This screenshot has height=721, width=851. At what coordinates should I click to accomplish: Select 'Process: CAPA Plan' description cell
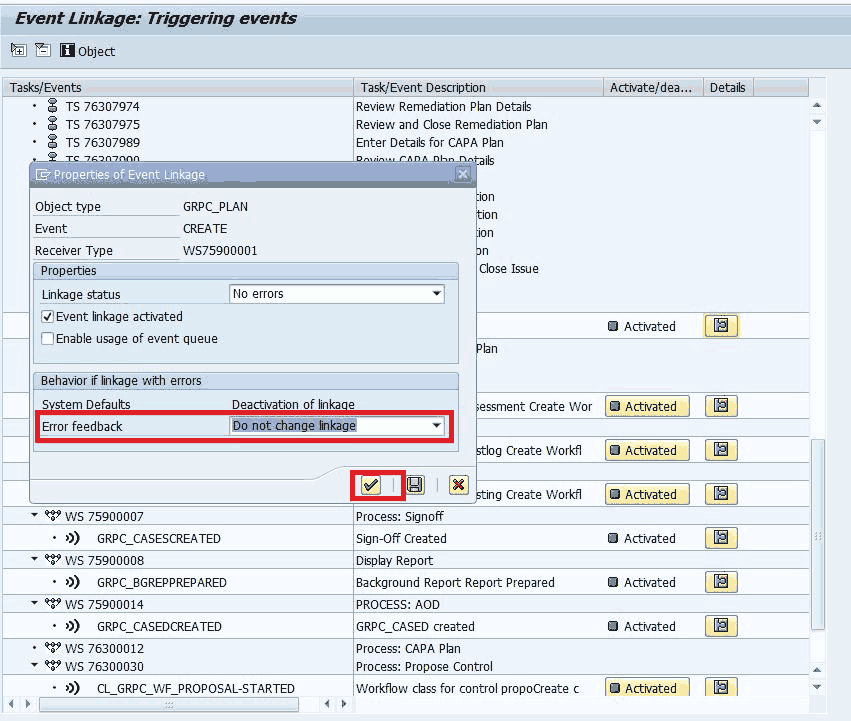408,648
